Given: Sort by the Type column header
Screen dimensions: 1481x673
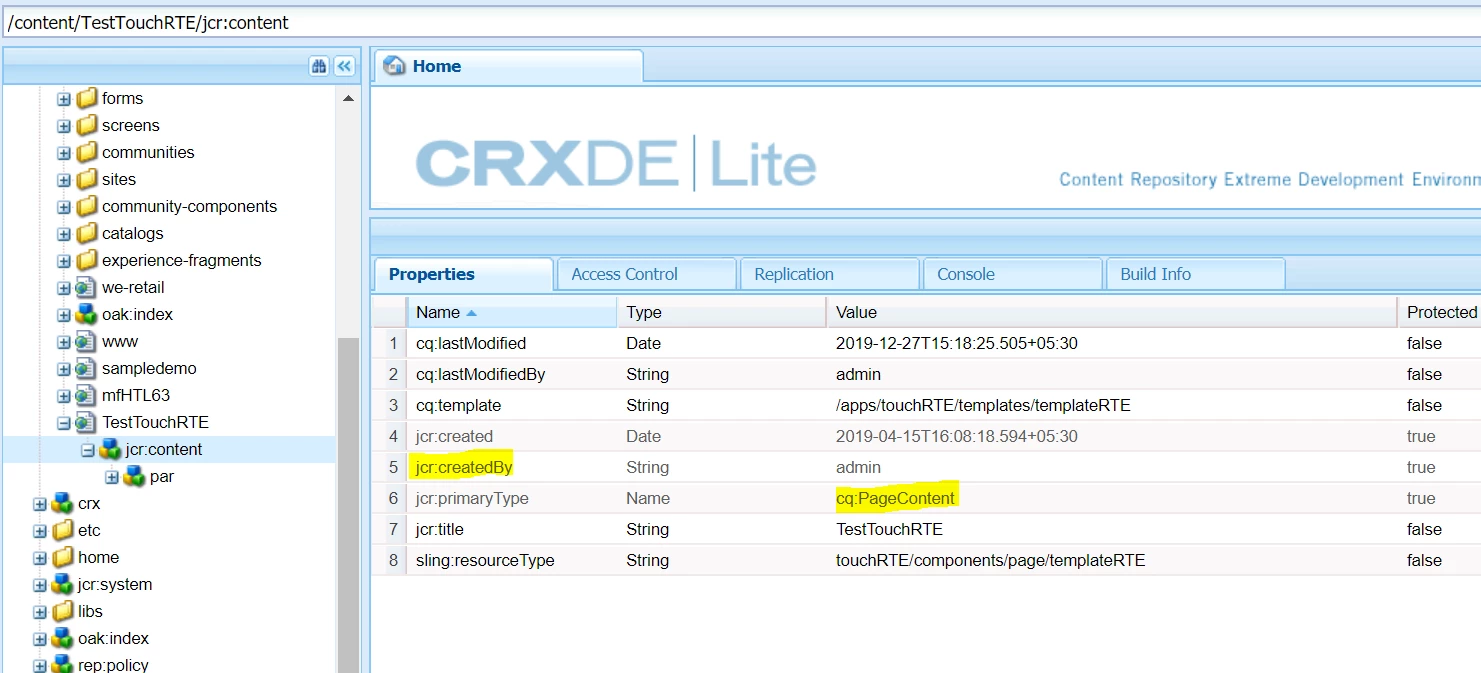Looking at the screenshot, I should point(721,312).
